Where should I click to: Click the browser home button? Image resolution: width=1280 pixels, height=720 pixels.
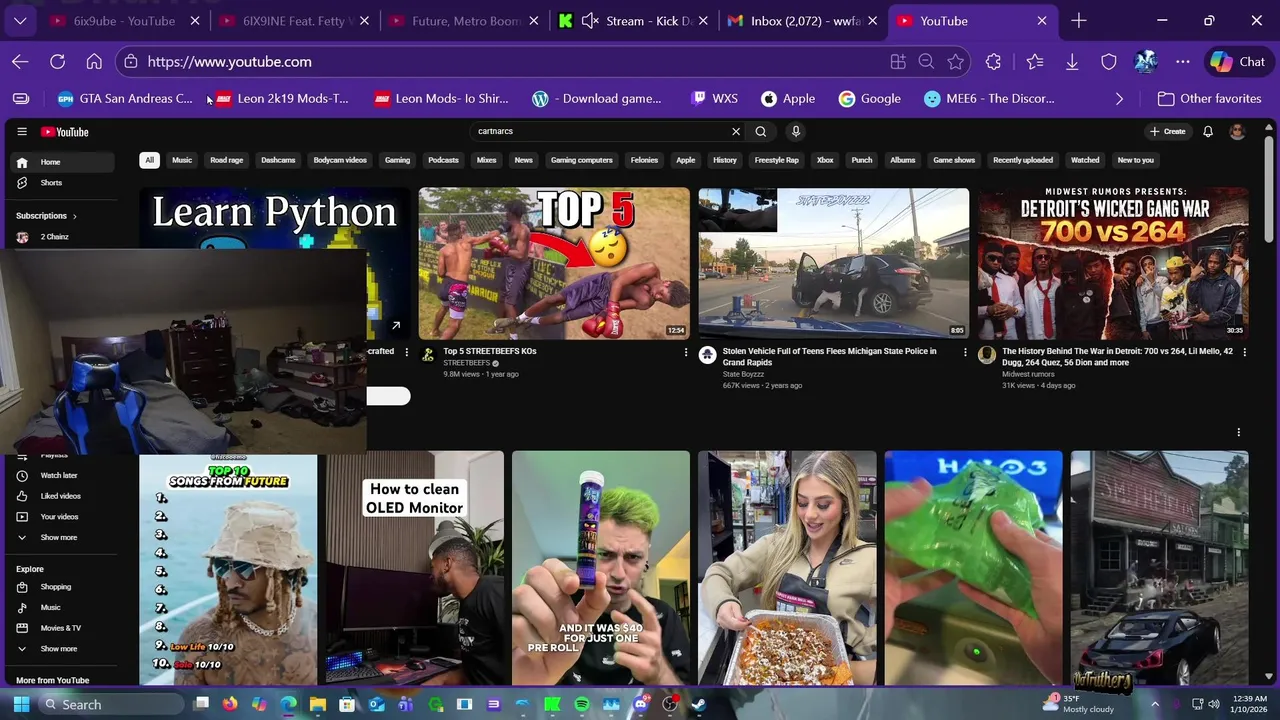(94, 62)
